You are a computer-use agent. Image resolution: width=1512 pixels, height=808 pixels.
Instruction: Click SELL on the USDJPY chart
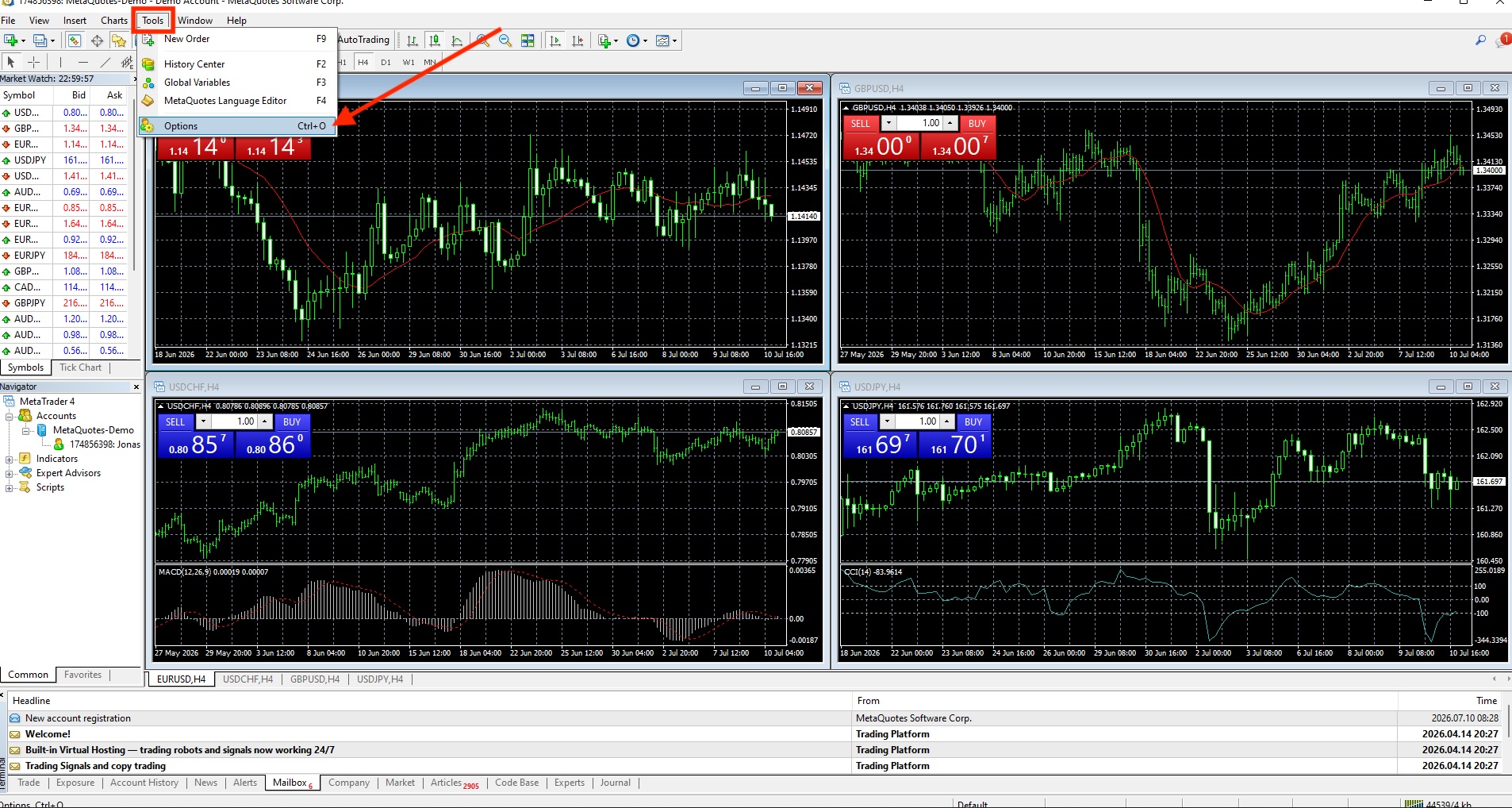[860, 422]
